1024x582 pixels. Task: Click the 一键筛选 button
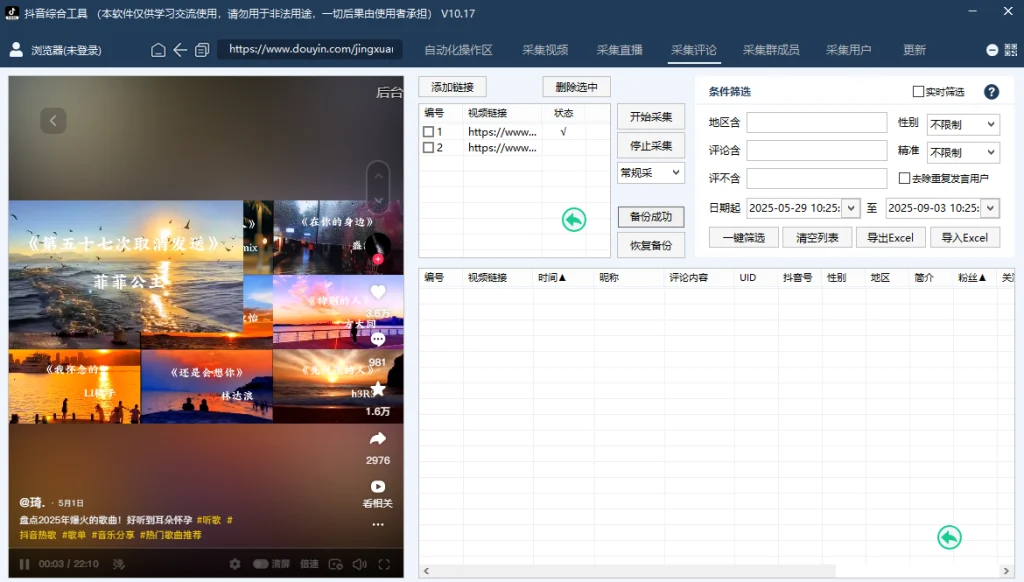click(744, 238)
